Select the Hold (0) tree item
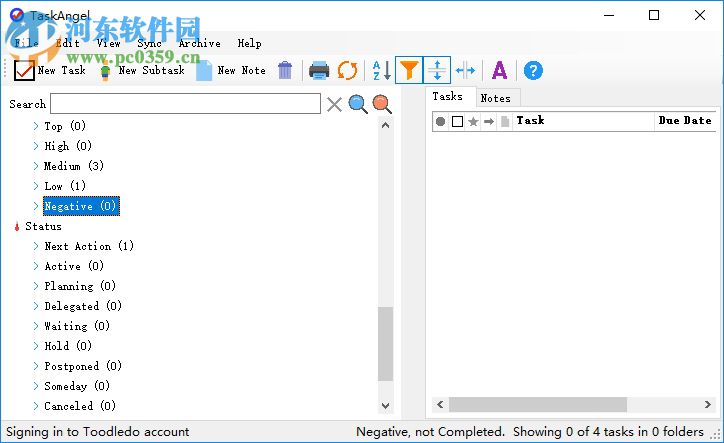The height and width of the screenshot is (443, 724). (x=68, y=346)
